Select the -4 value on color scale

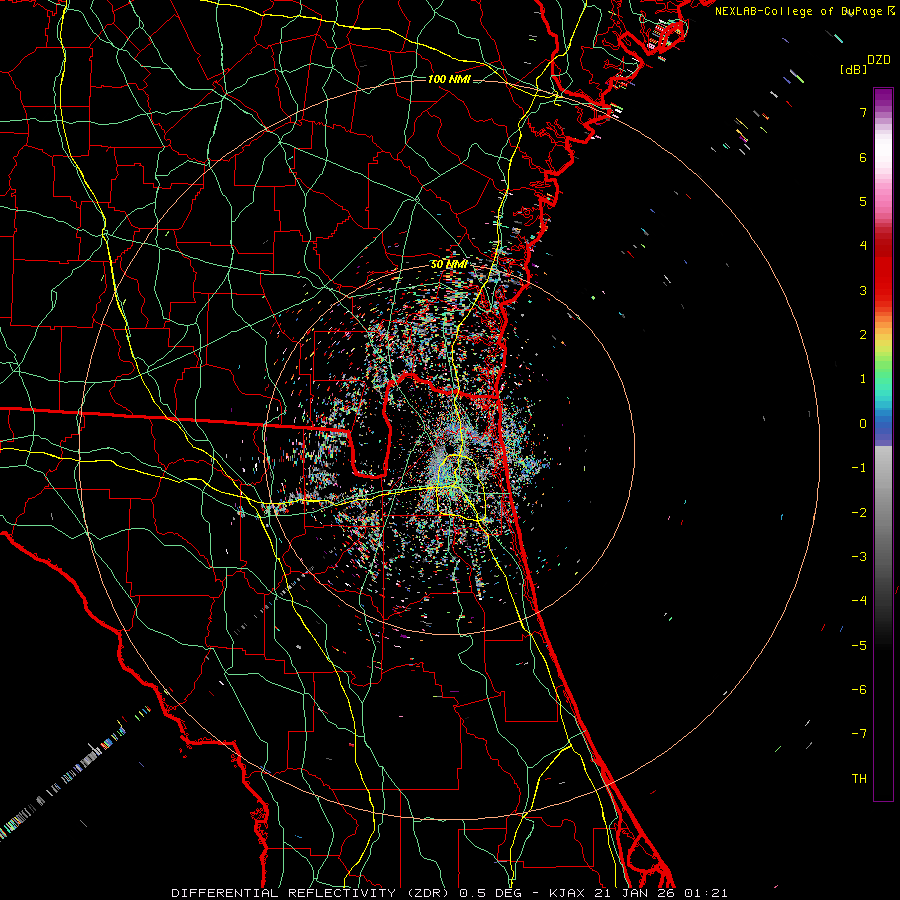click(859, 600)
